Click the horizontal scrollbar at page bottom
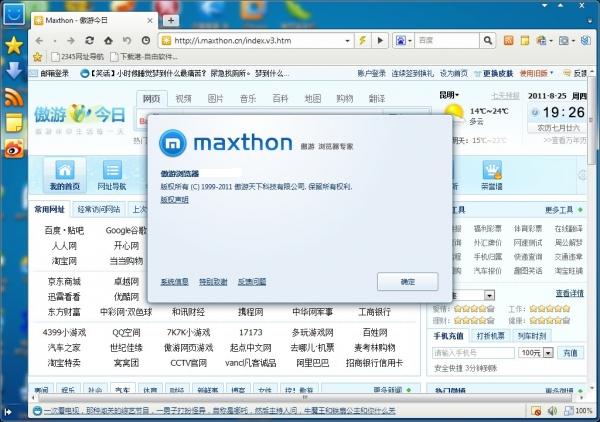The height and width of the screenshot is (422, 600). pyautogui.click(x=304, y=398)
